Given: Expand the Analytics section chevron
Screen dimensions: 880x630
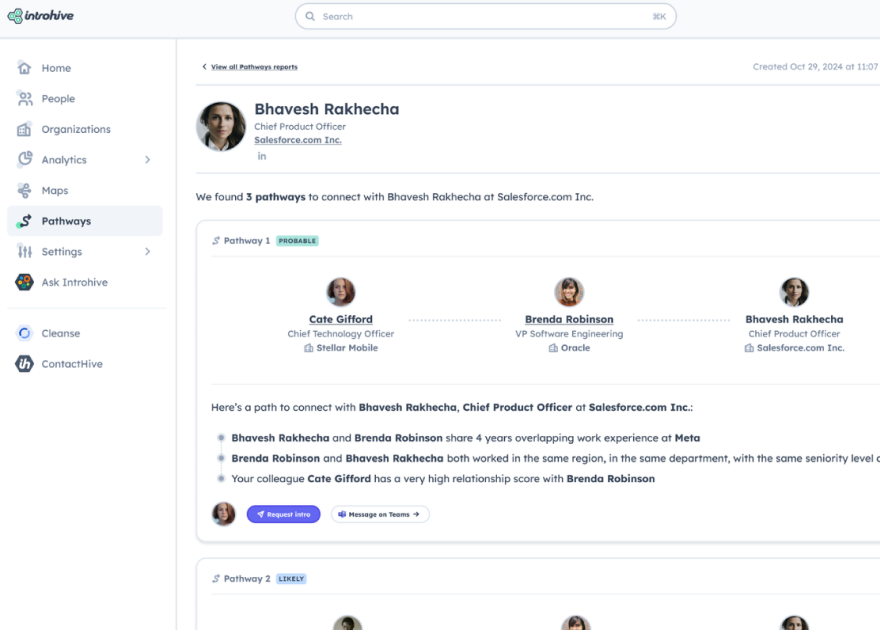Looking at the screenshot, I should coord(148,159).
